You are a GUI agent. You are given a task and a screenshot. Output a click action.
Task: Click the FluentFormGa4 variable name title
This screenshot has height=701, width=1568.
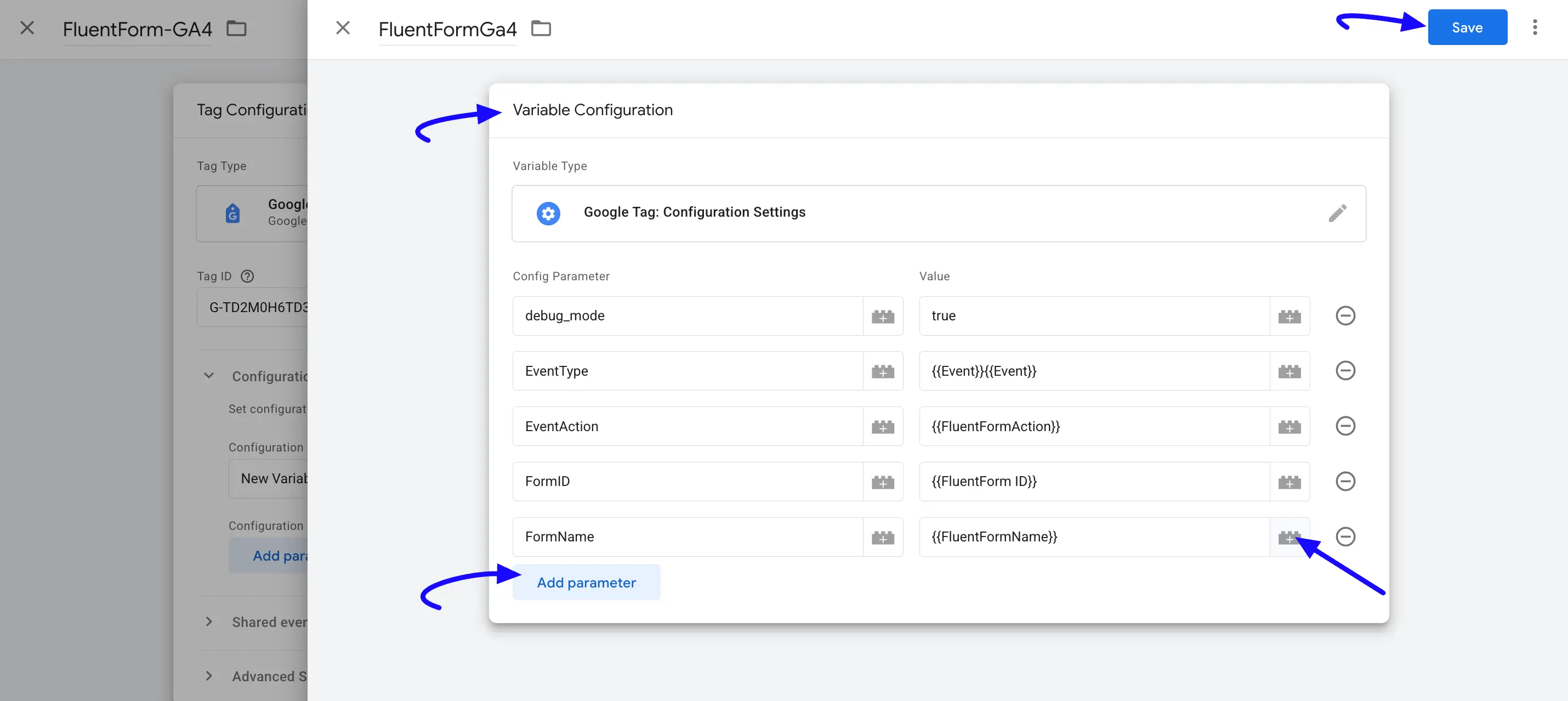[x=447, y=29]
